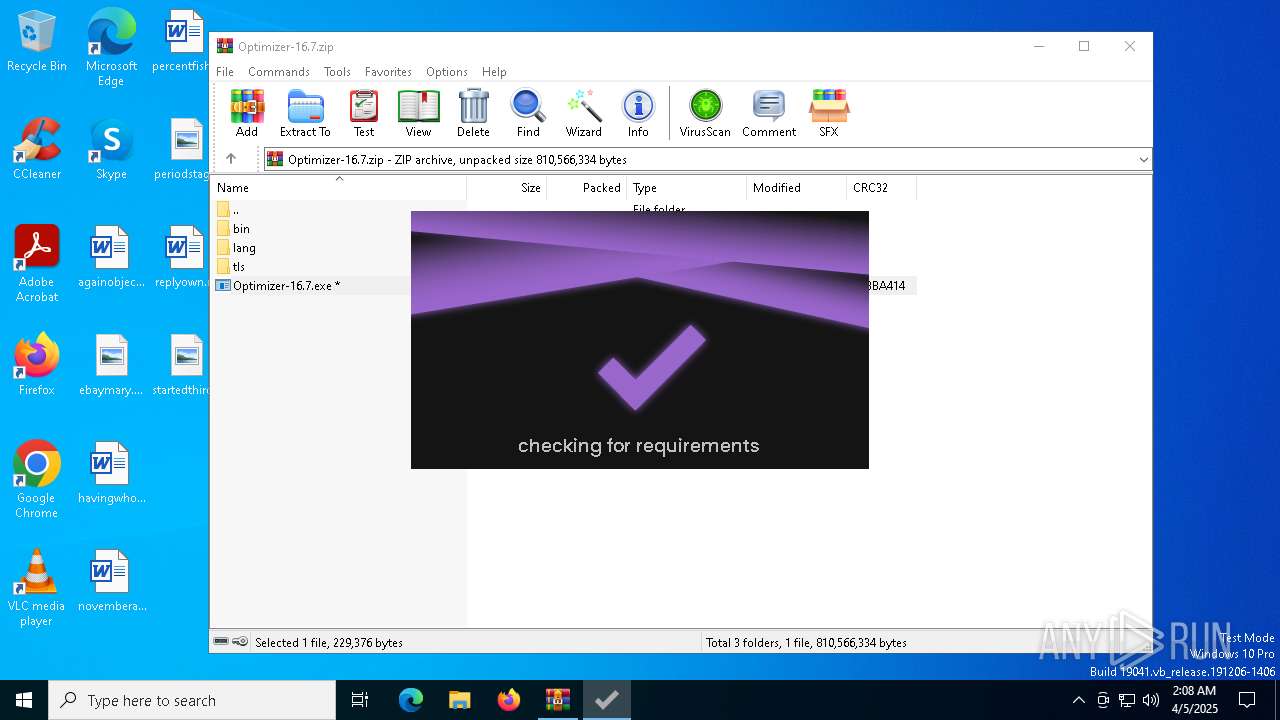Sort by the CRC32 column header

882,187
